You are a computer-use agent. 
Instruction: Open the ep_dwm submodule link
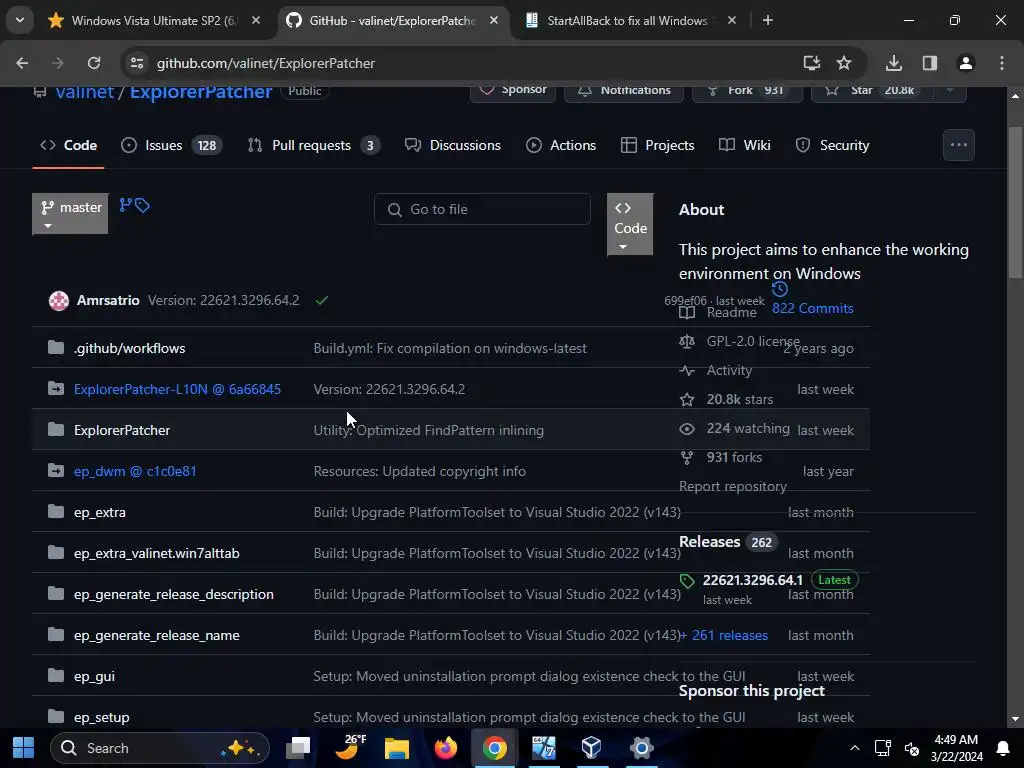click(x=135, y=472)
